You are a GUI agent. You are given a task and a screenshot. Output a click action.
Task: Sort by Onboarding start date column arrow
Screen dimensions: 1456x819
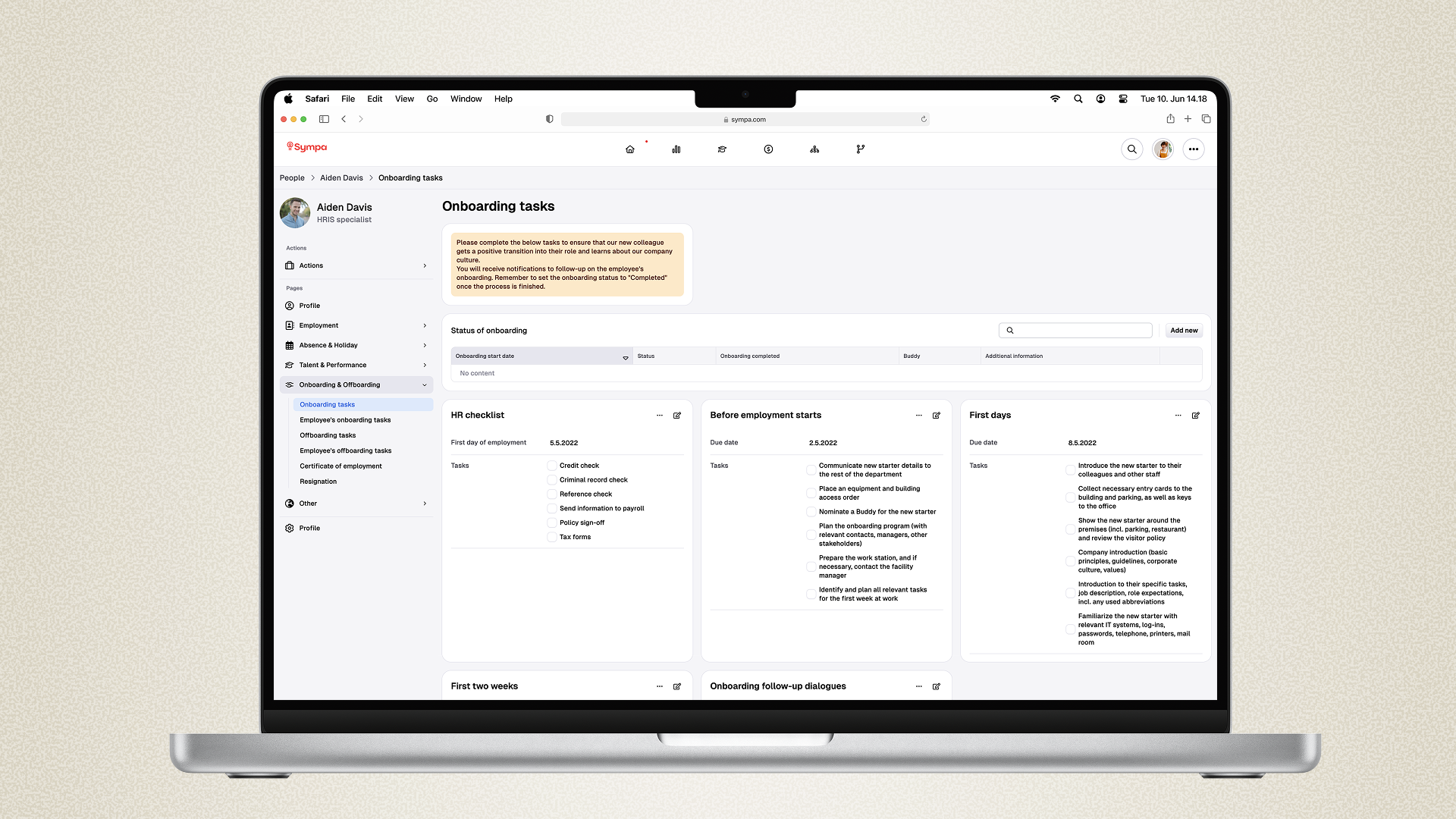pos(626,357)
